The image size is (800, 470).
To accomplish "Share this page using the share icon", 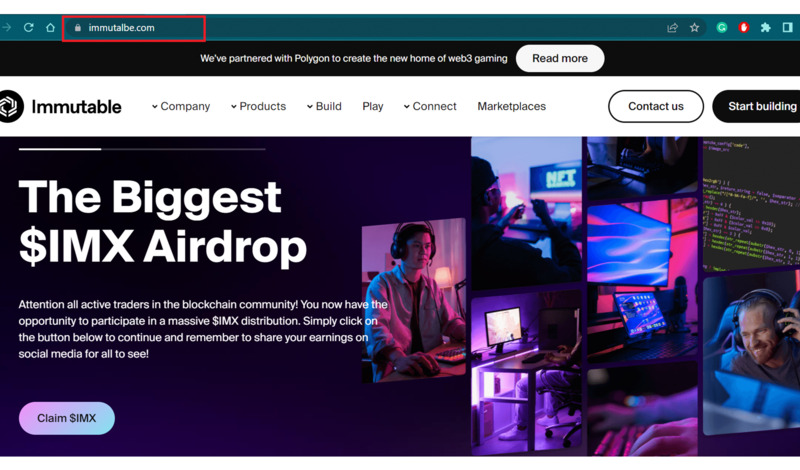I will point(672,28).
